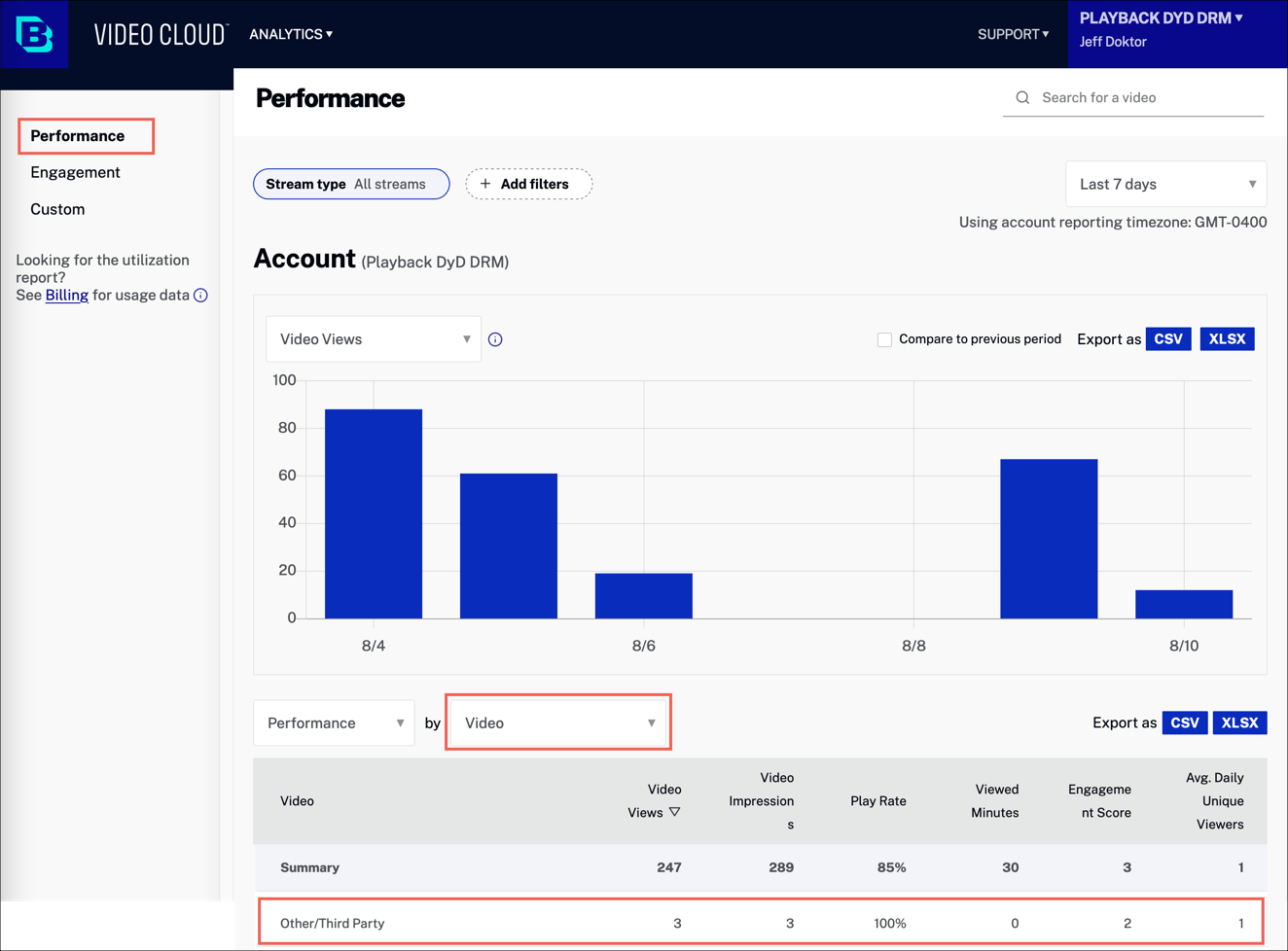
Task: Click the Add filters button
Action: 528,184
